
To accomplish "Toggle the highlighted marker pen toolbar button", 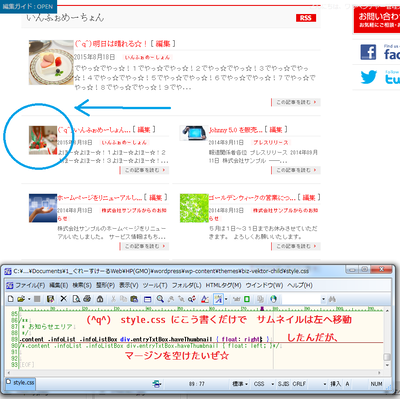I will click(218, 299).
